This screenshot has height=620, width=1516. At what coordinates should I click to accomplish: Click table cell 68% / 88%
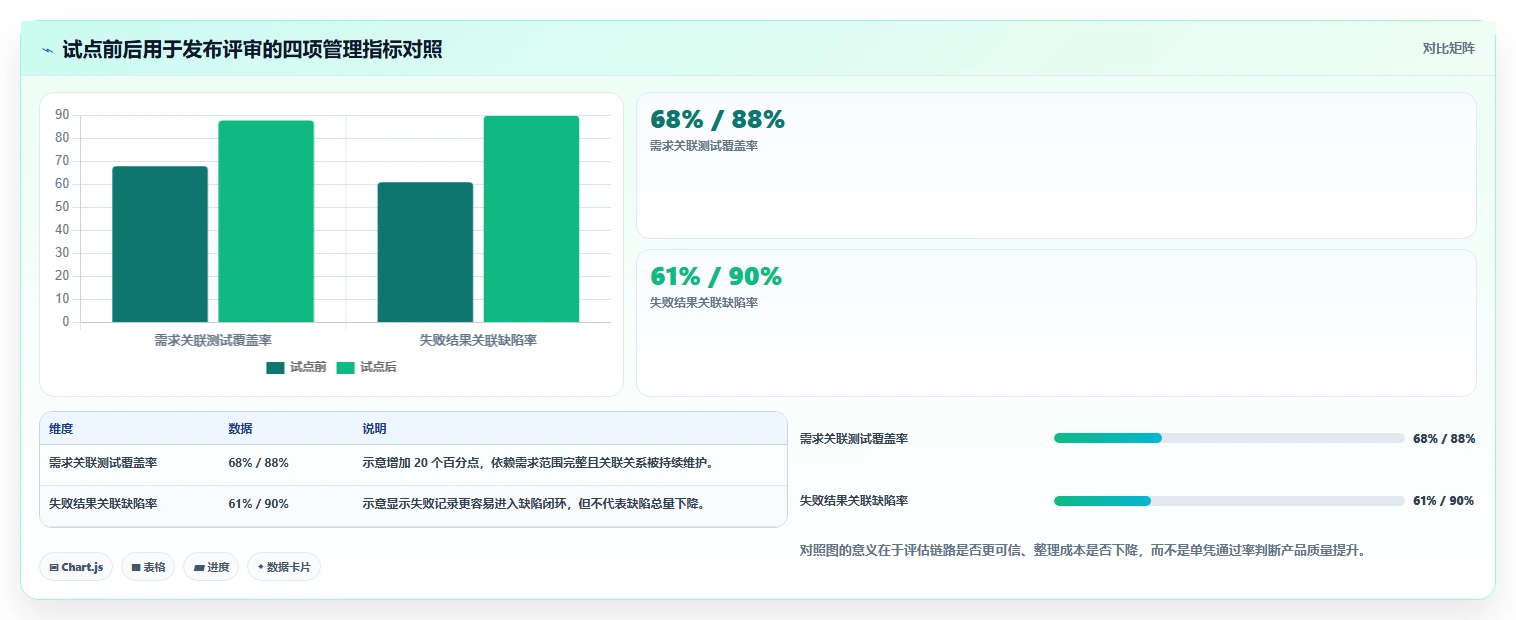[x=258, y=463]
